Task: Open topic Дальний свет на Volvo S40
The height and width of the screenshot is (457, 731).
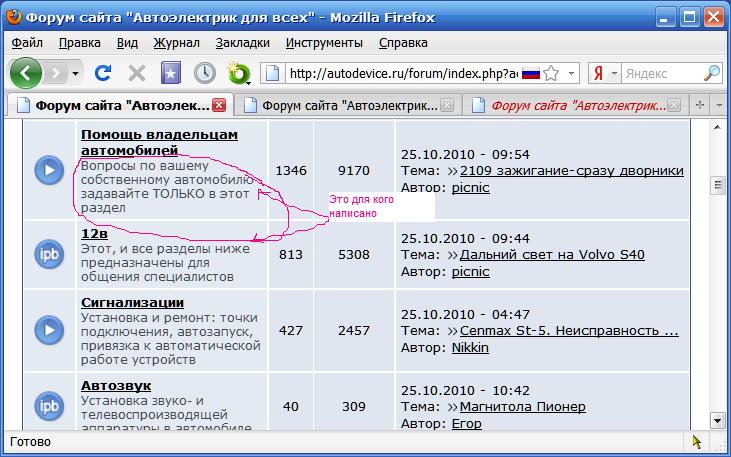Action: coord(552,255)
